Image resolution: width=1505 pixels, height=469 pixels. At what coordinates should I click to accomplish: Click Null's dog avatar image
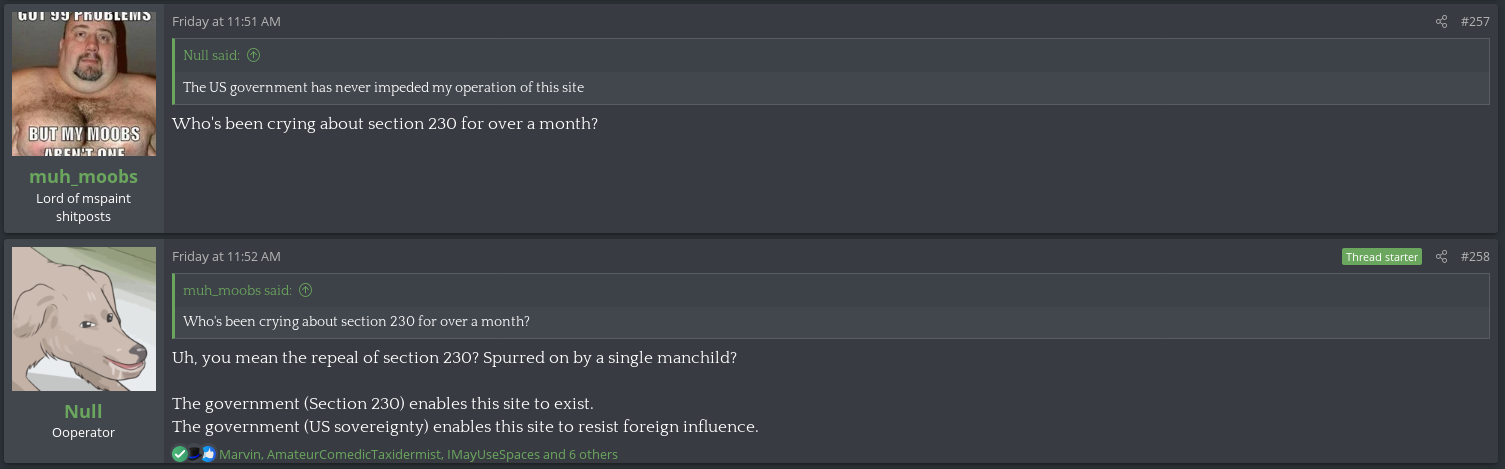click(x=84, y=319)
